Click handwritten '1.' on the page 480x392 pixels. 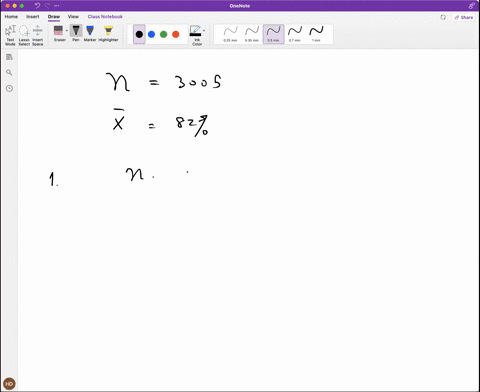click(53, 179)
